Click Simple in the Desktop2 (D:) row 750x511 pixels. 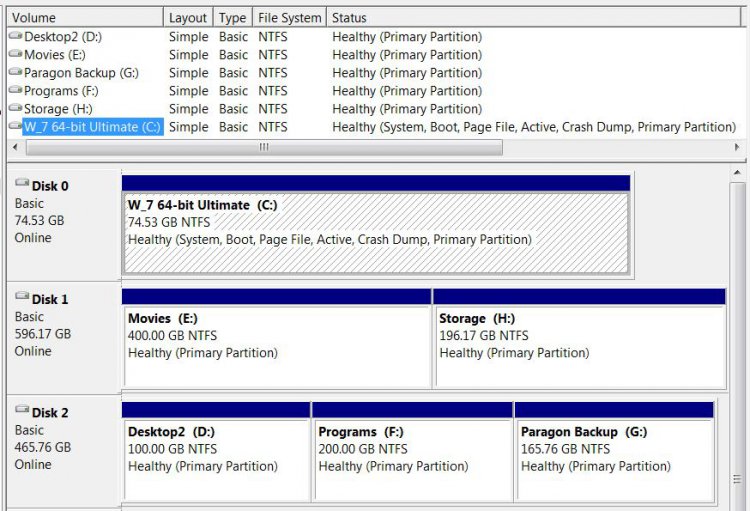188,37
